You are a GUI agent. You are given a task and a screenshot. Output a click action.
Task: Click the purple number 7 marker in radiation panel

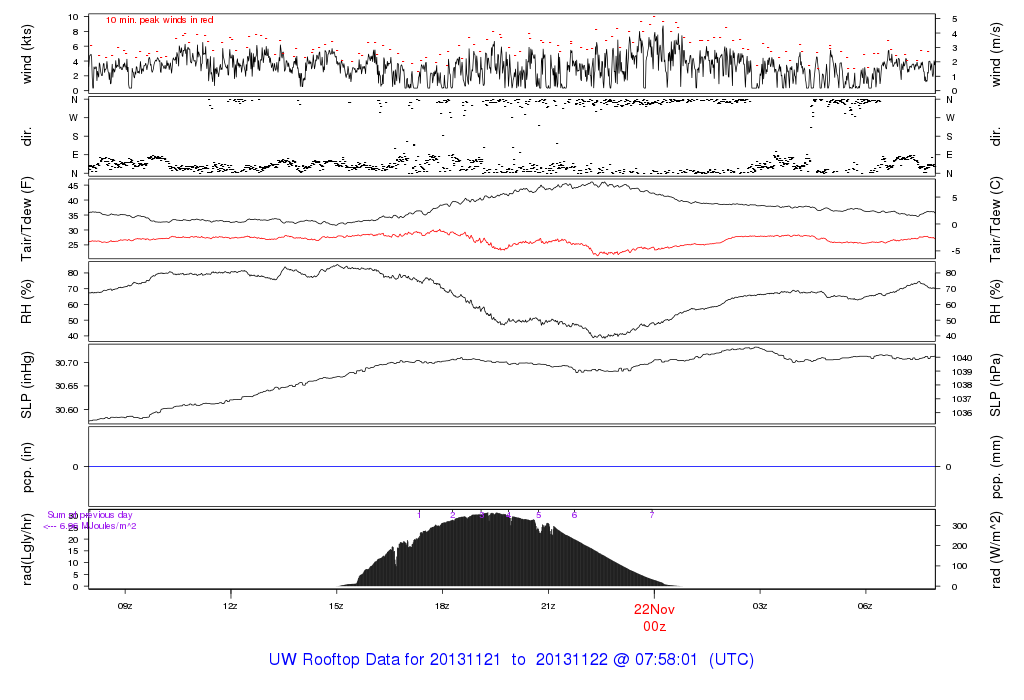[651, 514]
